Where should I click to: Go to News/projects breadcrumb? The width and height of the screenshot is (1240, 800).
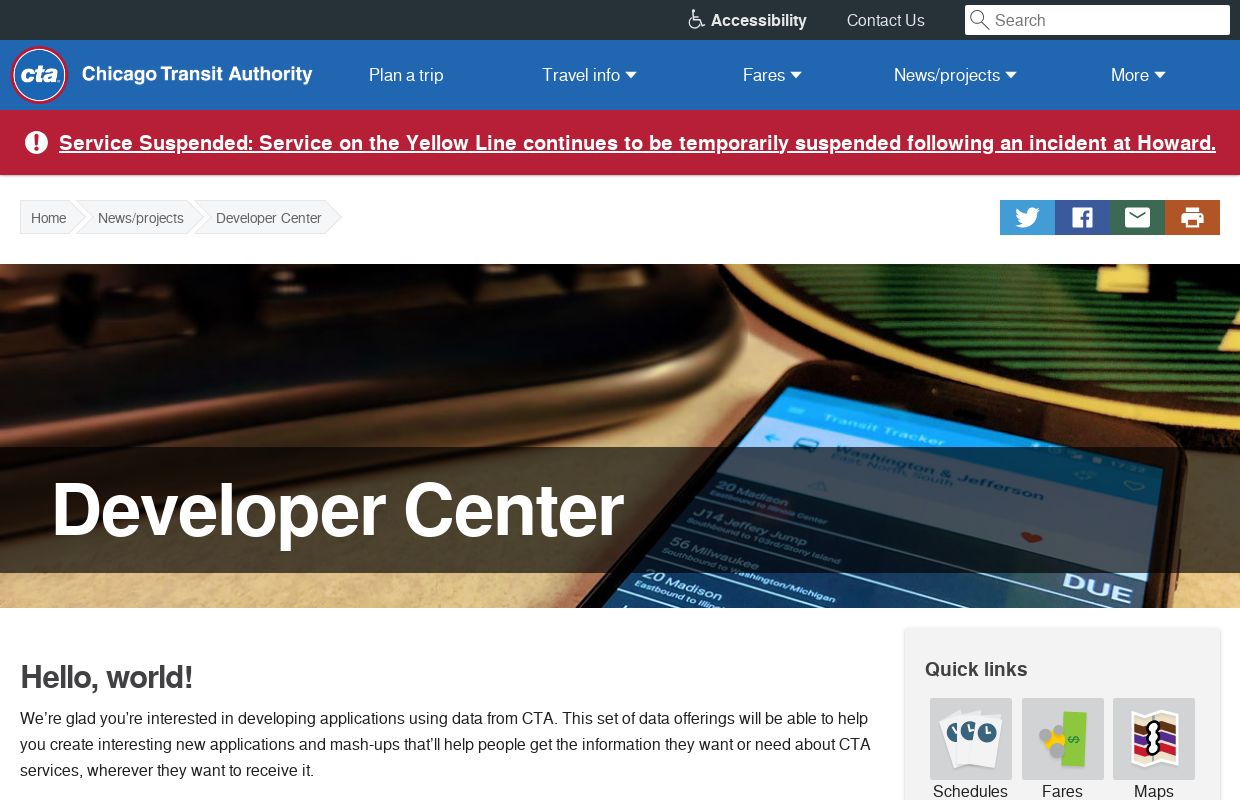(141, 218)
